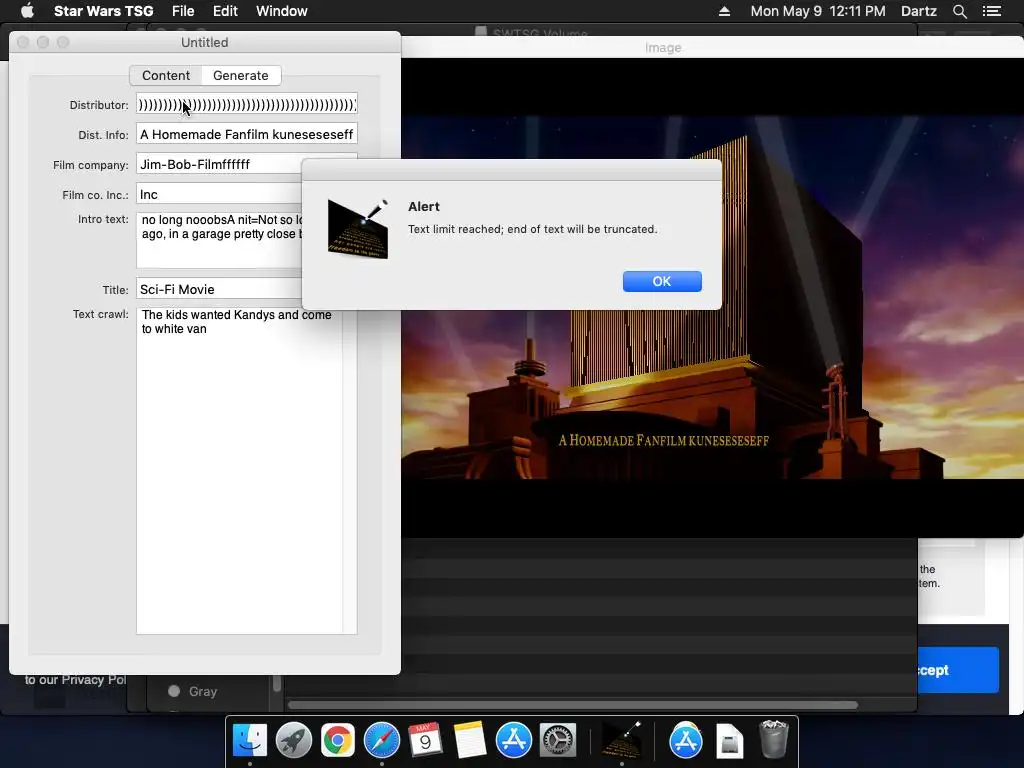
Task: Open the Applications folder in the Dock
Action: pyautogui.click(x=685, y=741)
